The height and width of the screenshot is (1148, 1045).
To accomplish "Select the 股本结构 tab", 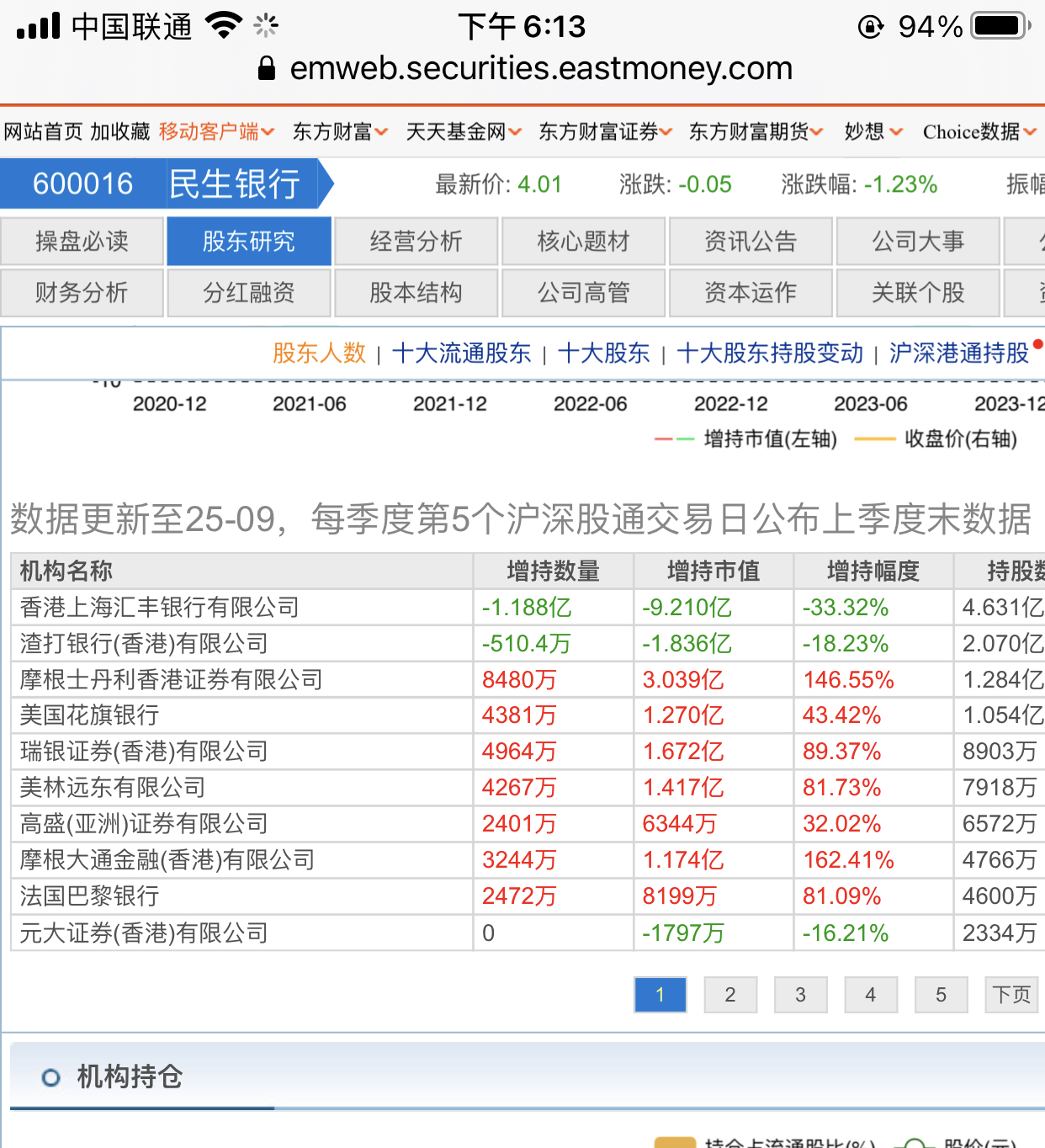I will point(416,293).
